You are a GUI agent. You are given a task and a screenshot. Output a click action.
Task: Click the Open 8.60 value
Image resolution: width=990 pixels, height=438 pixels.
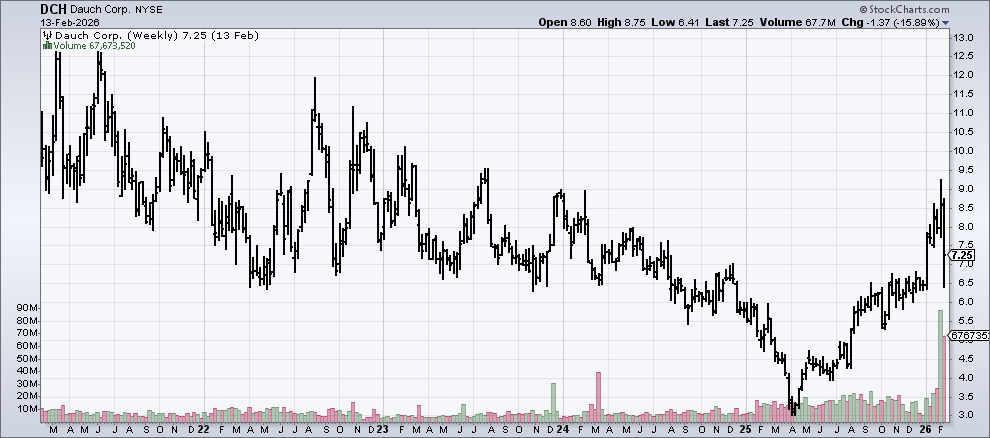pos(565,22)
